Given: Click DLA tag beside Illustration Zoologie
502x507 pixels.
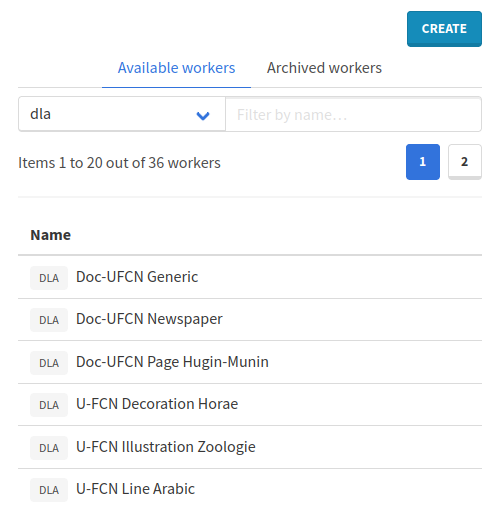Looking at the screenshot, I should (49, 448).
